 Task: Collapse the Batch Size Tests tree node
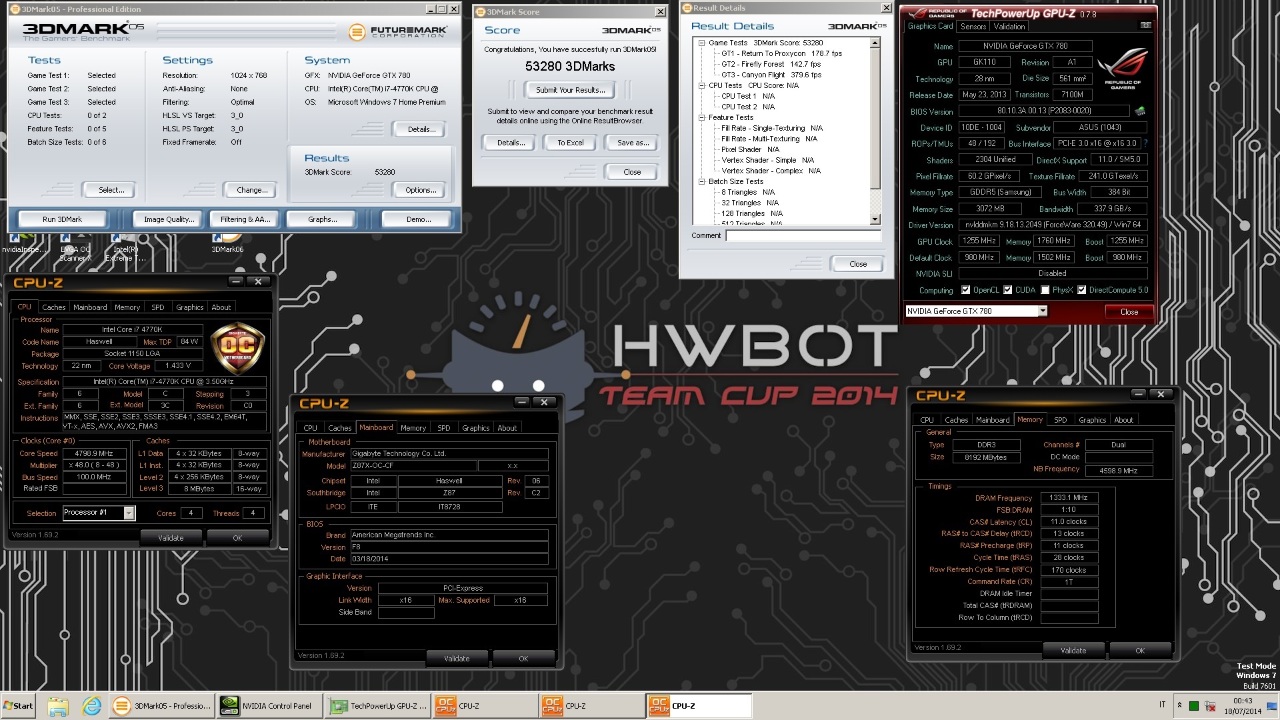click(700, 181)
